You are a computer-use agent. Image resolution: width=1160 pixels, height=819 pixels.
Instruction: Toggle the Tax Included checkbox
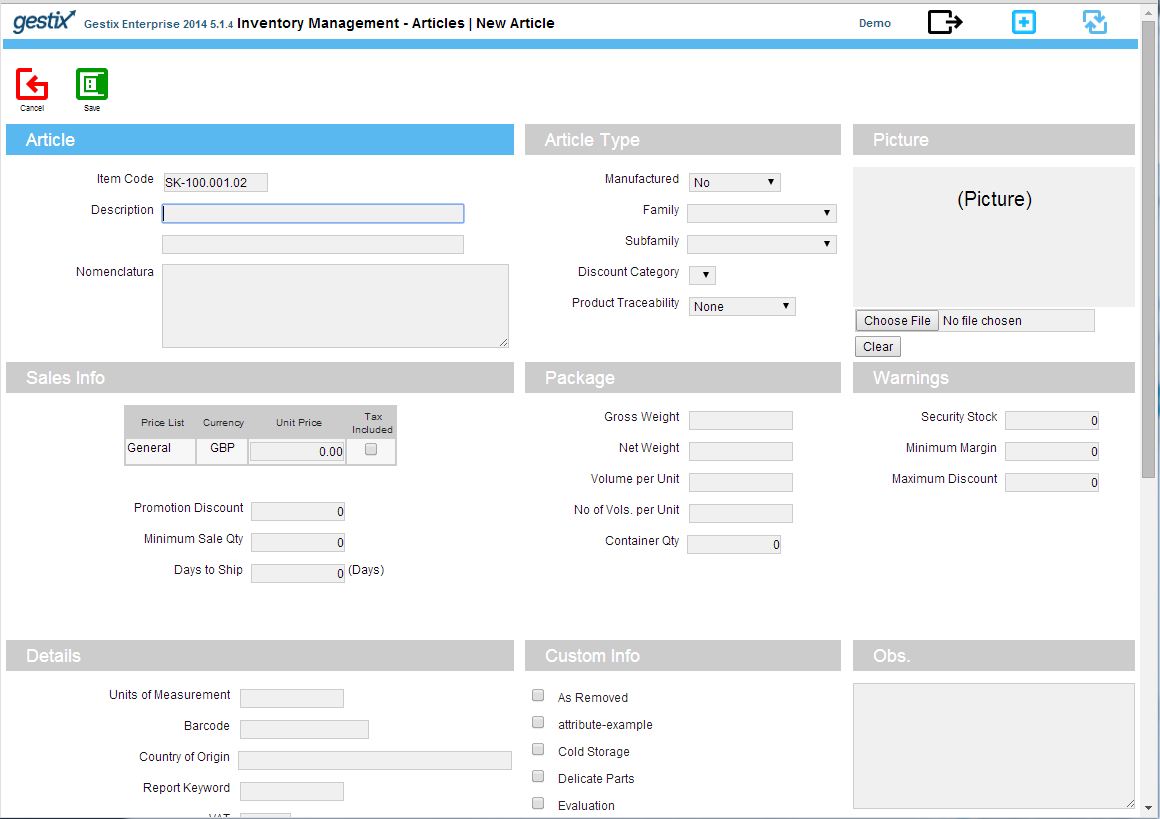tap(371, 449)
